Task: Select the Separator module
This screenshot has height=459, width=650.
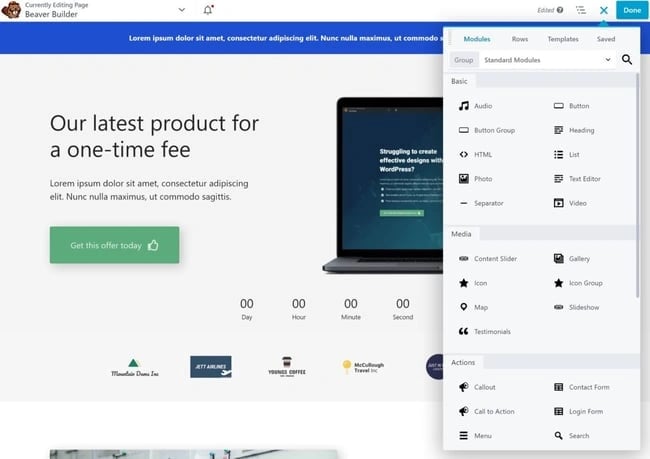Action: tap(481, 203)
